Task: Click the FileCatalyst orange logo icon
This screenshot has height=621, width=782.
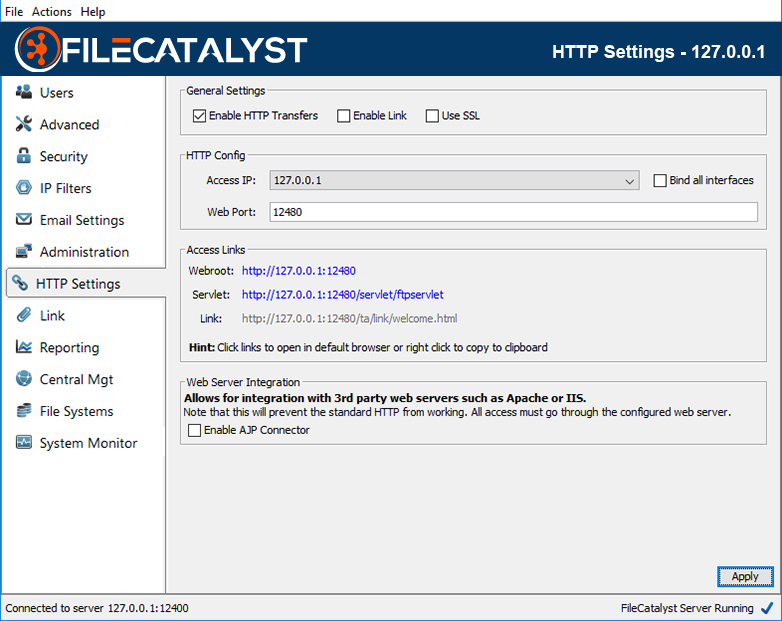Action: [37, 49]
